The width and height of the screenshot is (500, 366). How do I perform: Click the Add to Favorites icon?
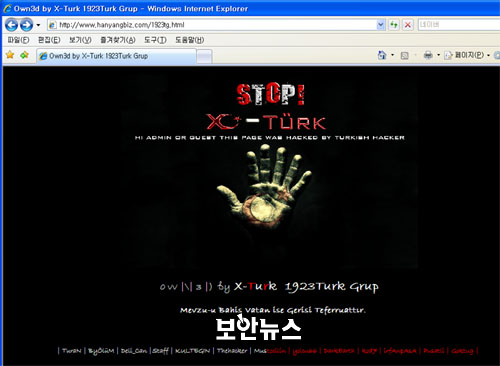24,55
